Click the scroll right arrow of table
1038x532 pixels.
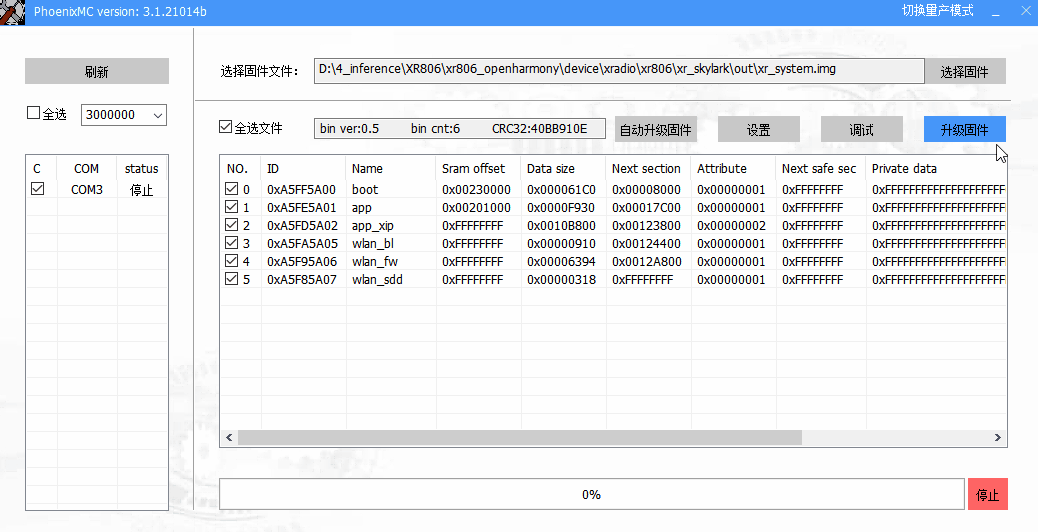998,437
